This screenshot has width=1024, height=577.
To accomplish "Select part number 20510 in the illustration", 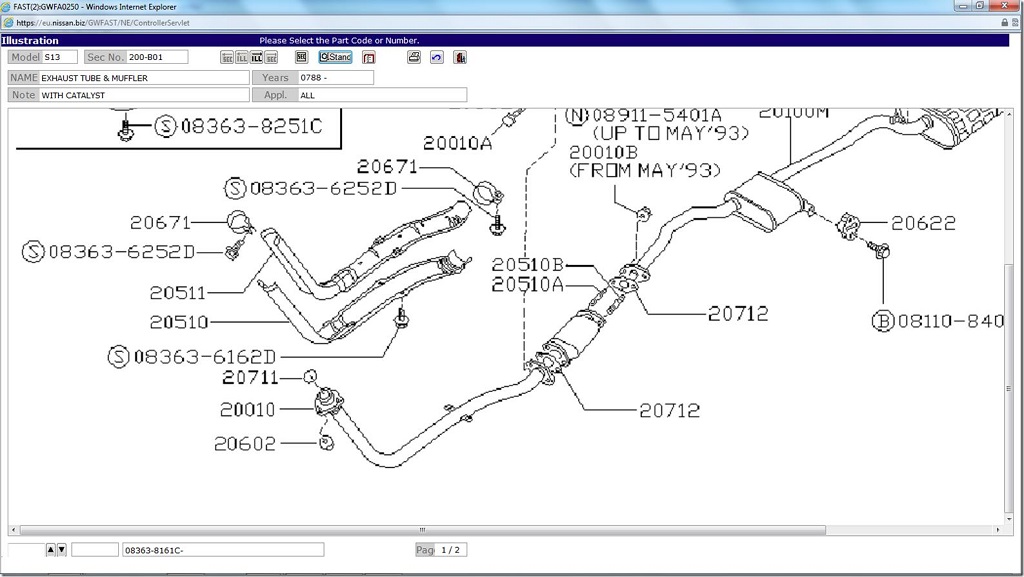I will [x=179, y=322].
